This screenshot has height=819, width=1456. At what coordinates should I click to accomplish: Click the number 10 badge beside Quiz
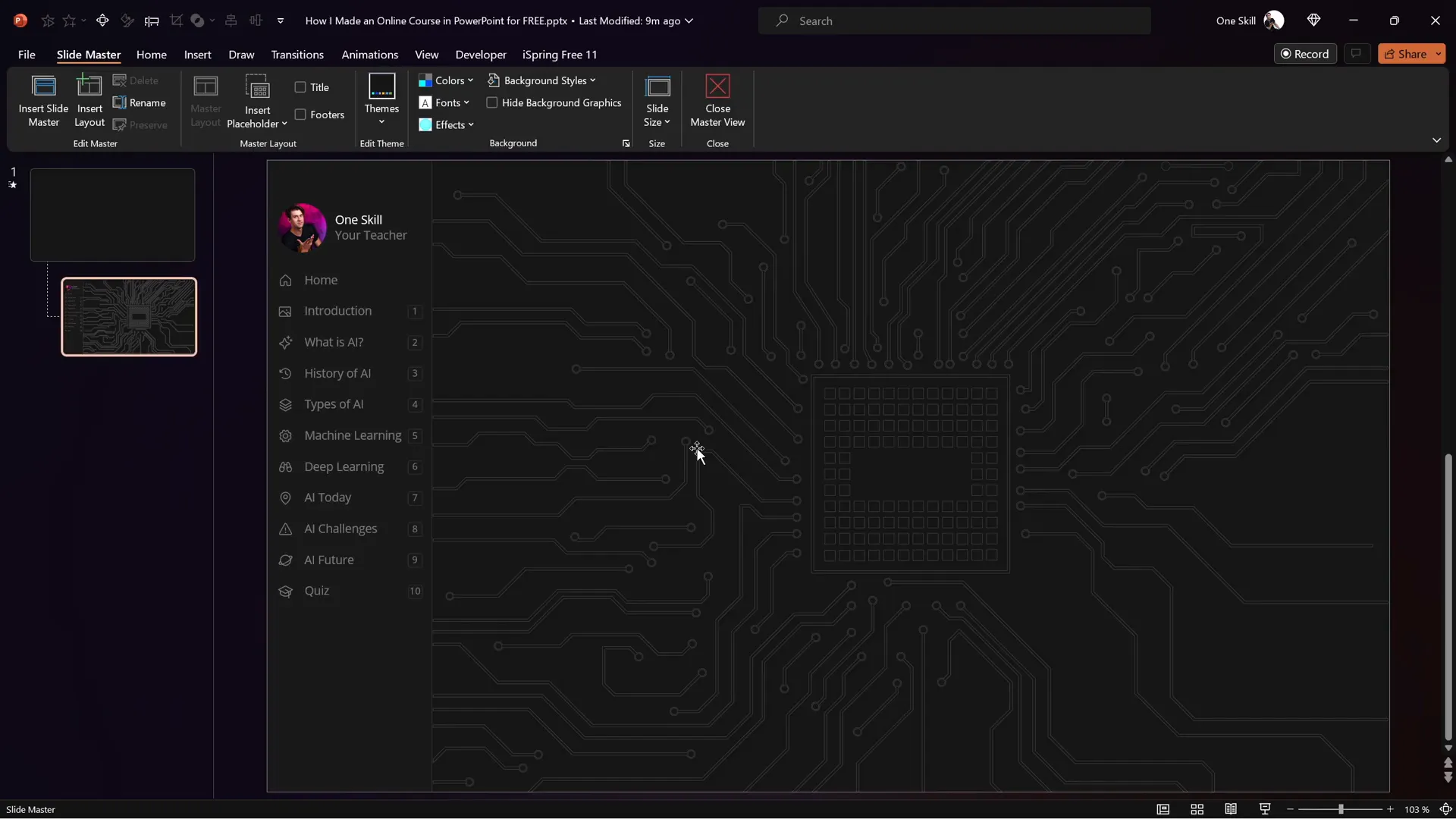point(415,591)
